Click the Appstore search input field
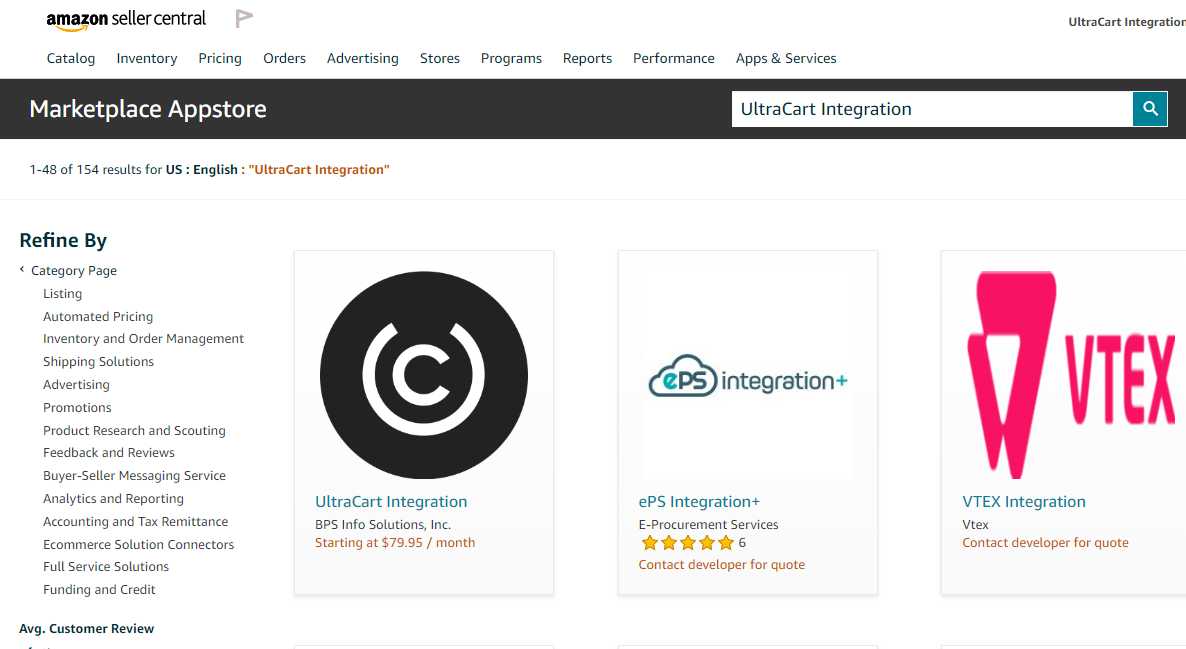 click(x=932, y=109)
